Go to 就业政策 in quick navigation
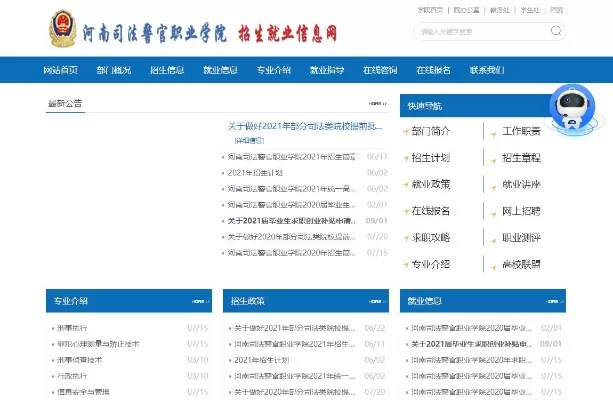The width and height of the screenshot is (613, 400). 430,184
